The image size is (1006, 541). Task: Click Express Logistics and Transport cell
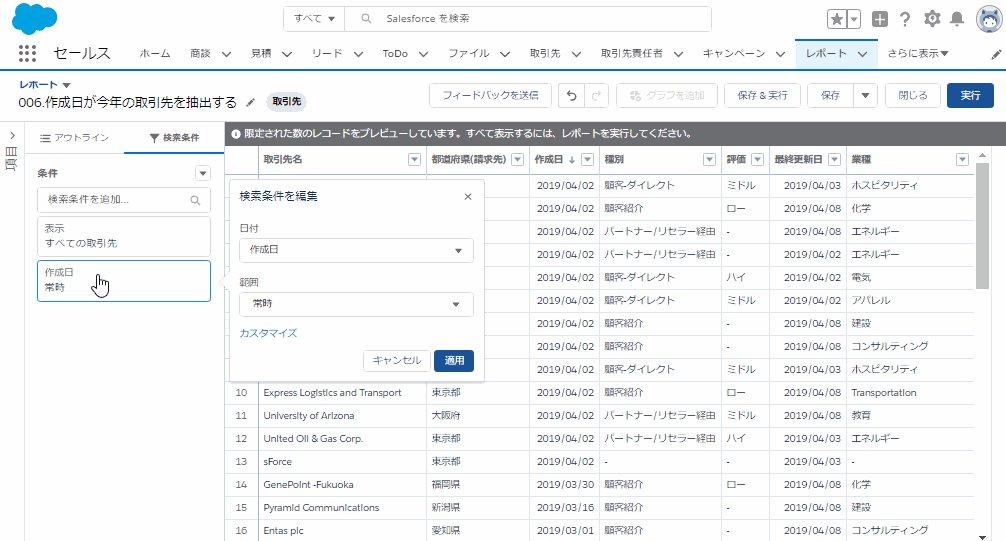pos(342,393)
